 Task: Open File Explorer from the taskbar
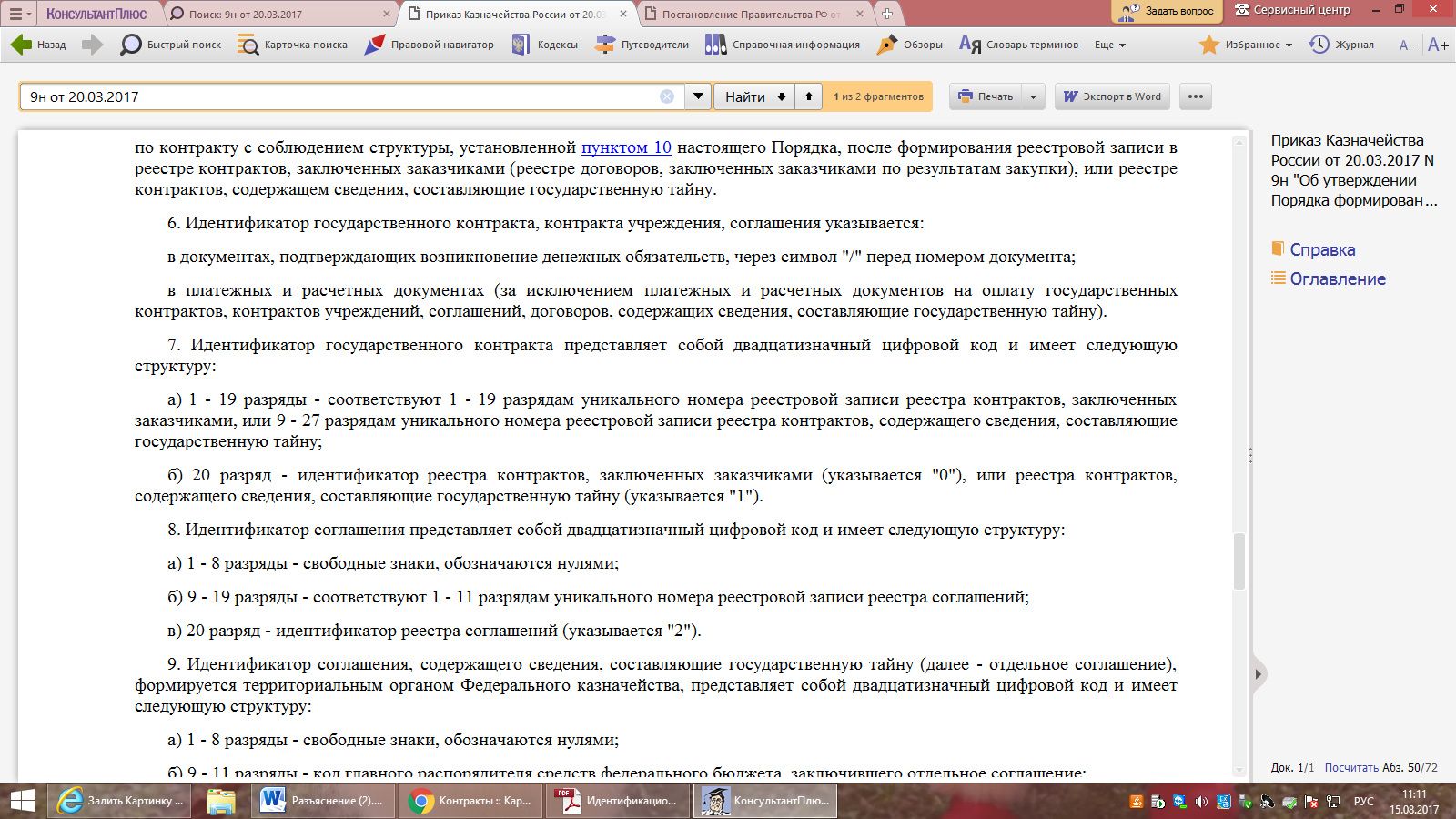pyautogui.click(x=221, y=801)
